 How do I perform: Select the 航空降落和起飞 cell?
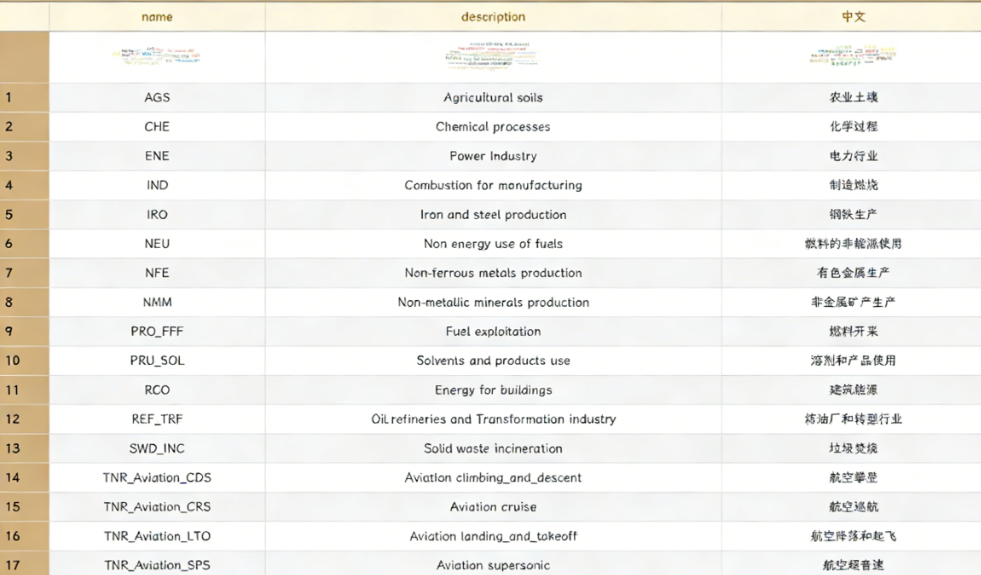click(x=853, y=536)
